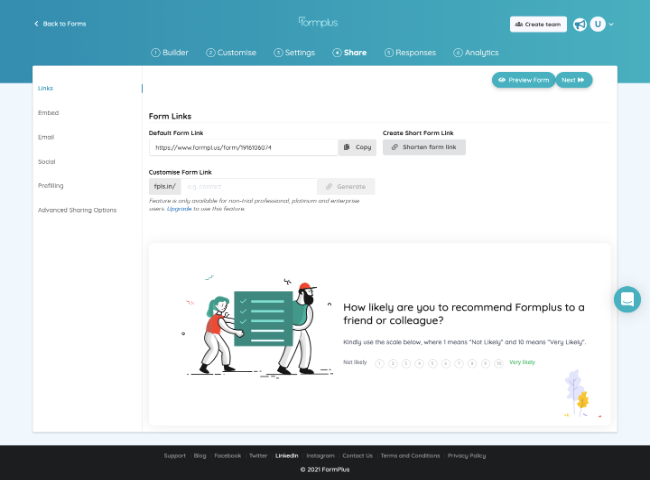Click the Formplus logo

click(x=318, y=22)
